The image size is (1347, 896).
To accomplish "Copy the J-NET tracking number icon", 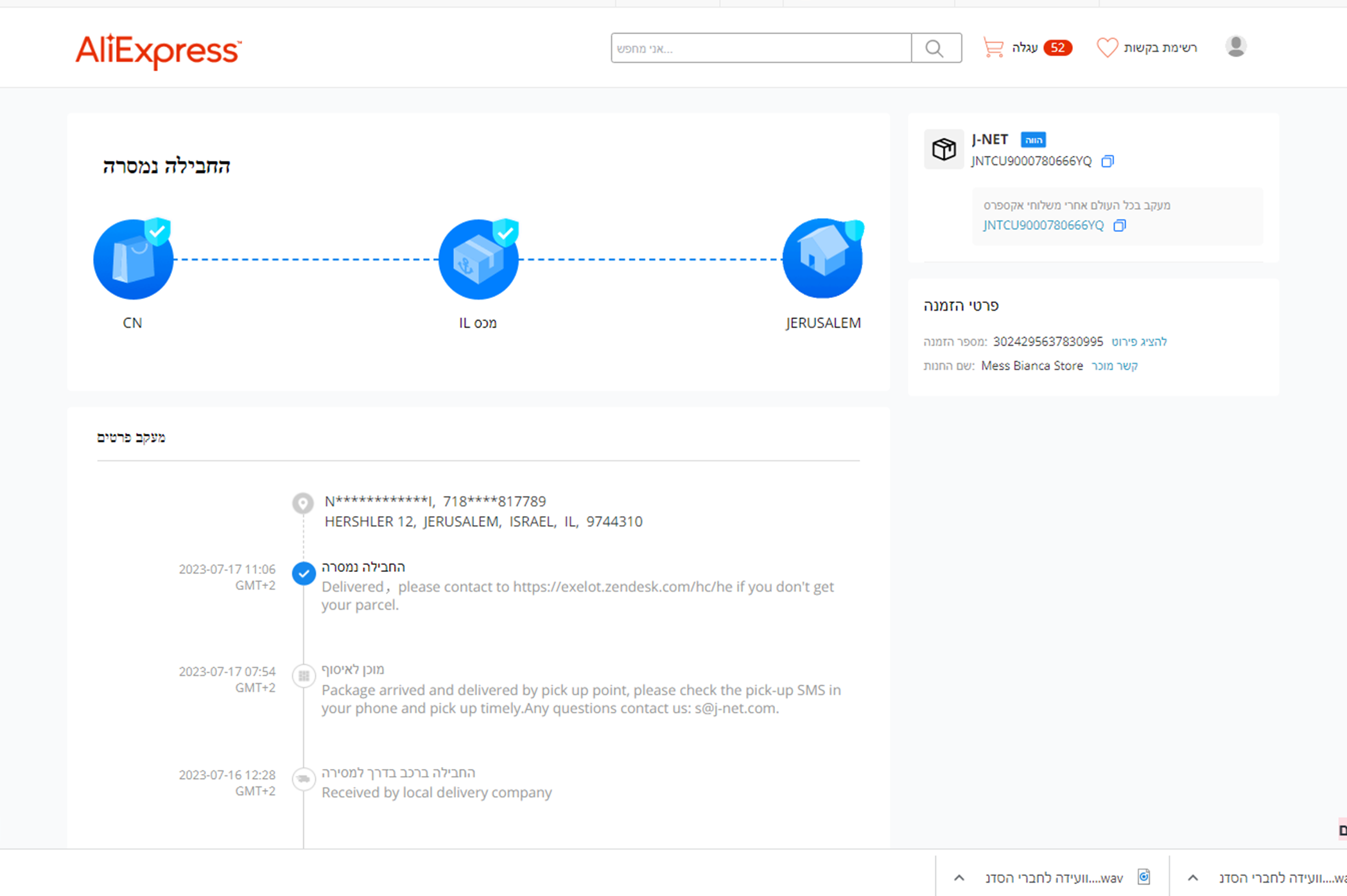I will point(1108,161).
